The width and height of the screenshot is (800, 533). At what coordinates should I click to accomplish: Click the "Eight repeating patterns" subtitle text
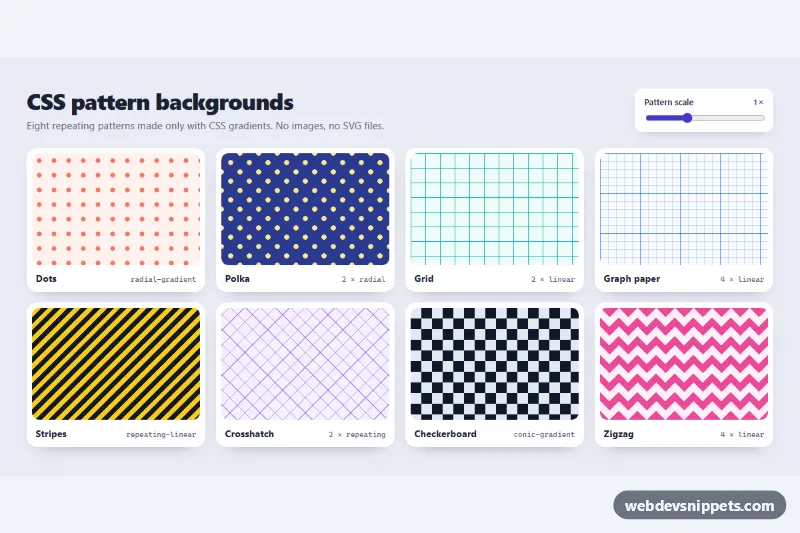[x=205, y=126]
